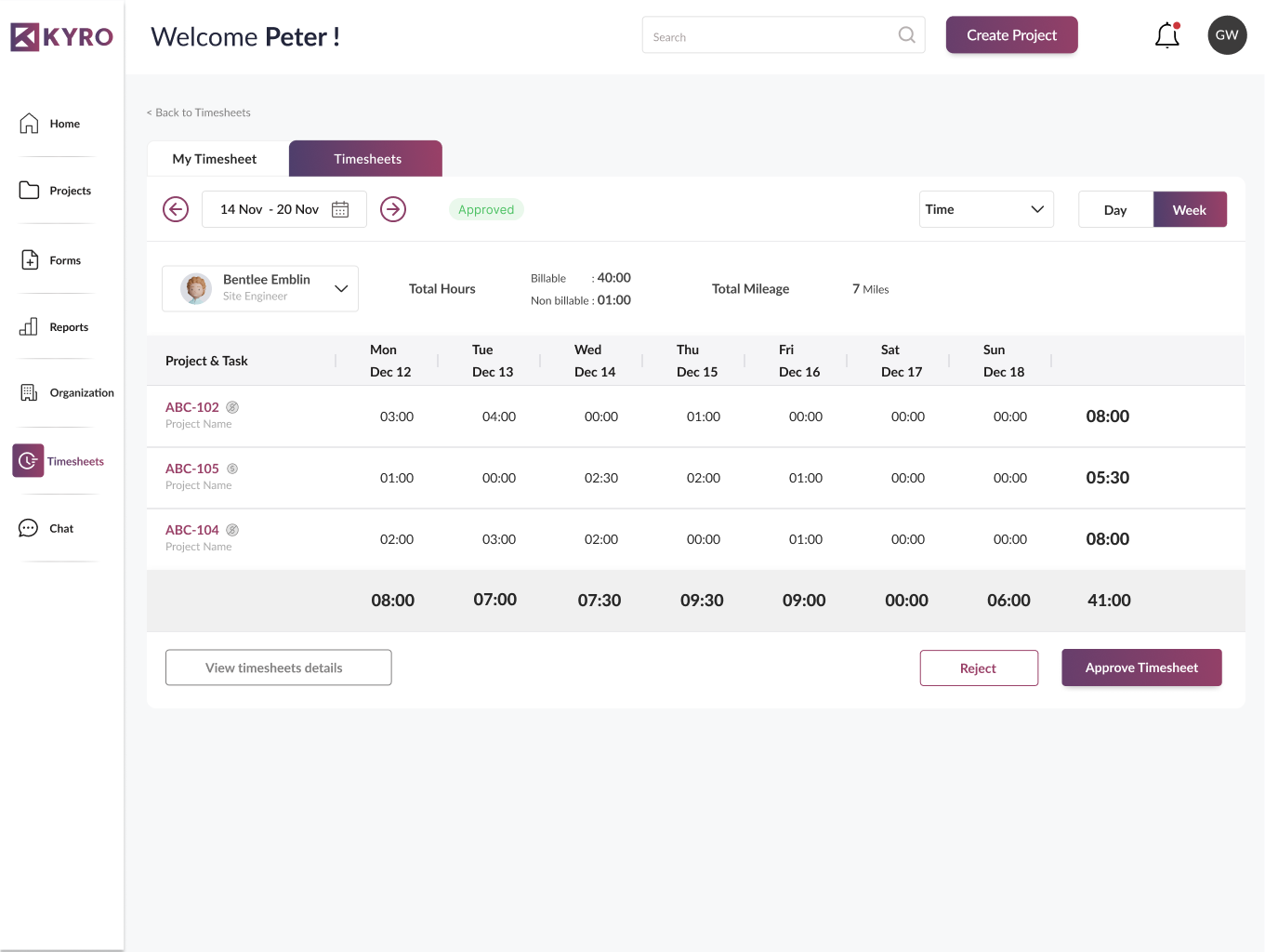Click inside the Search field
Screen dimensions: 1265x952
[771, 35]
